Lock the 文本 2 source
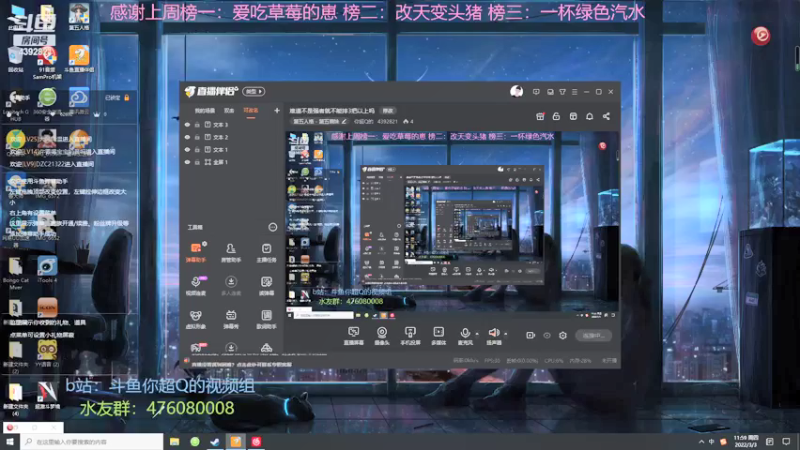This screenshot has height=450, width=800. [197, 137]
